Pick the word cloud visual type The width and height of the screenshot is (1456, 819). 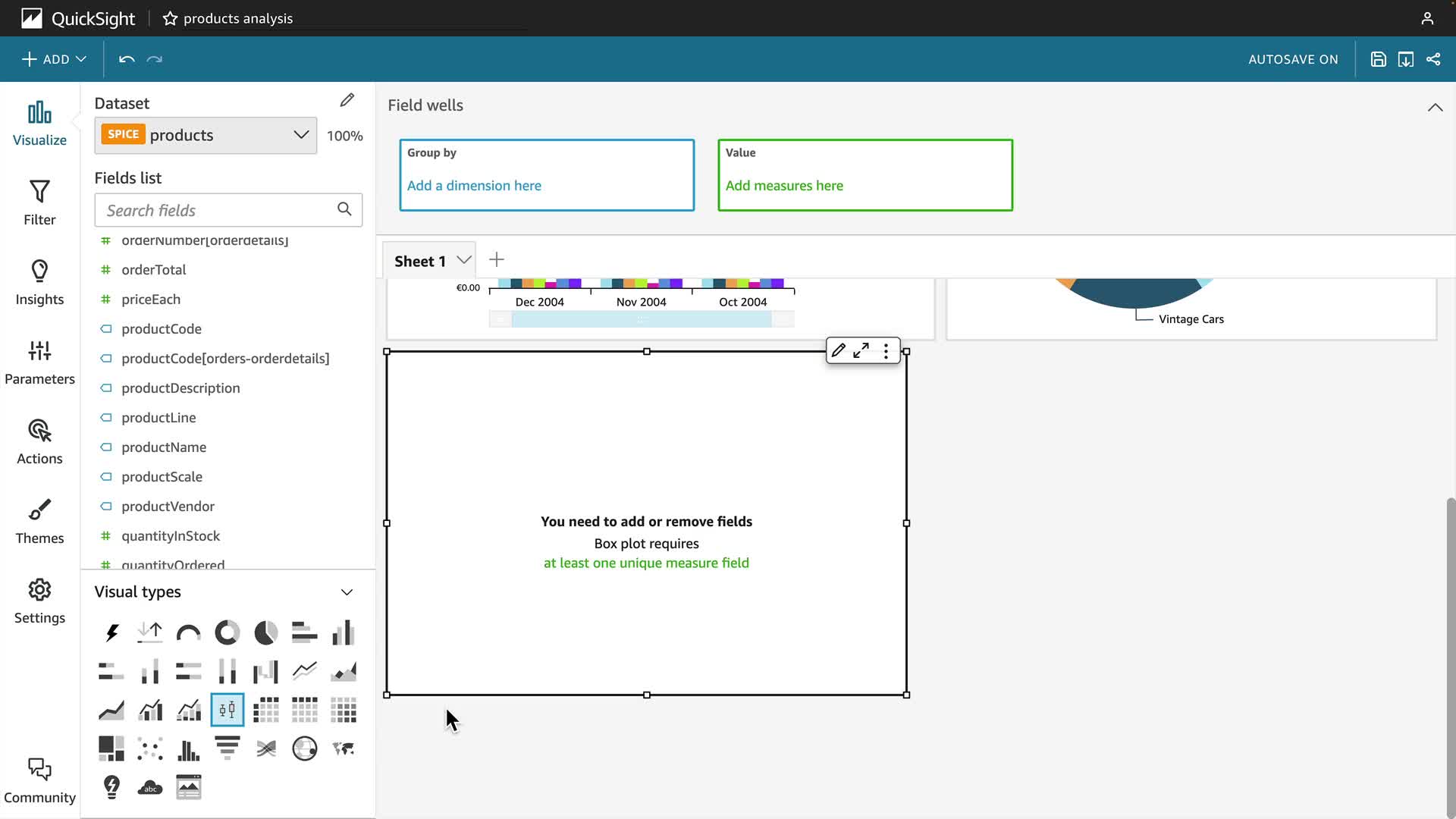[x=150, y=787]
